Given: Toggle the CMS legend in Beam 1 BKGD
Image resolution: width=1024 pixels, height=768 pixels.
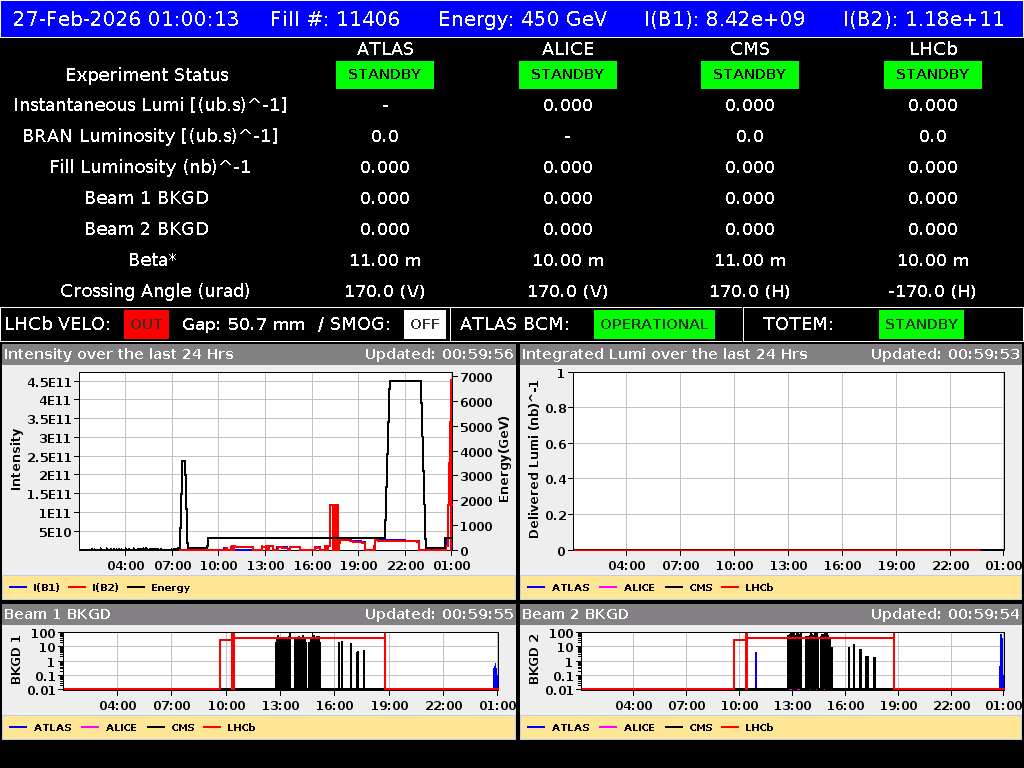Looking at the screenshot, I should pyautogui.click(x=172, y=727).
